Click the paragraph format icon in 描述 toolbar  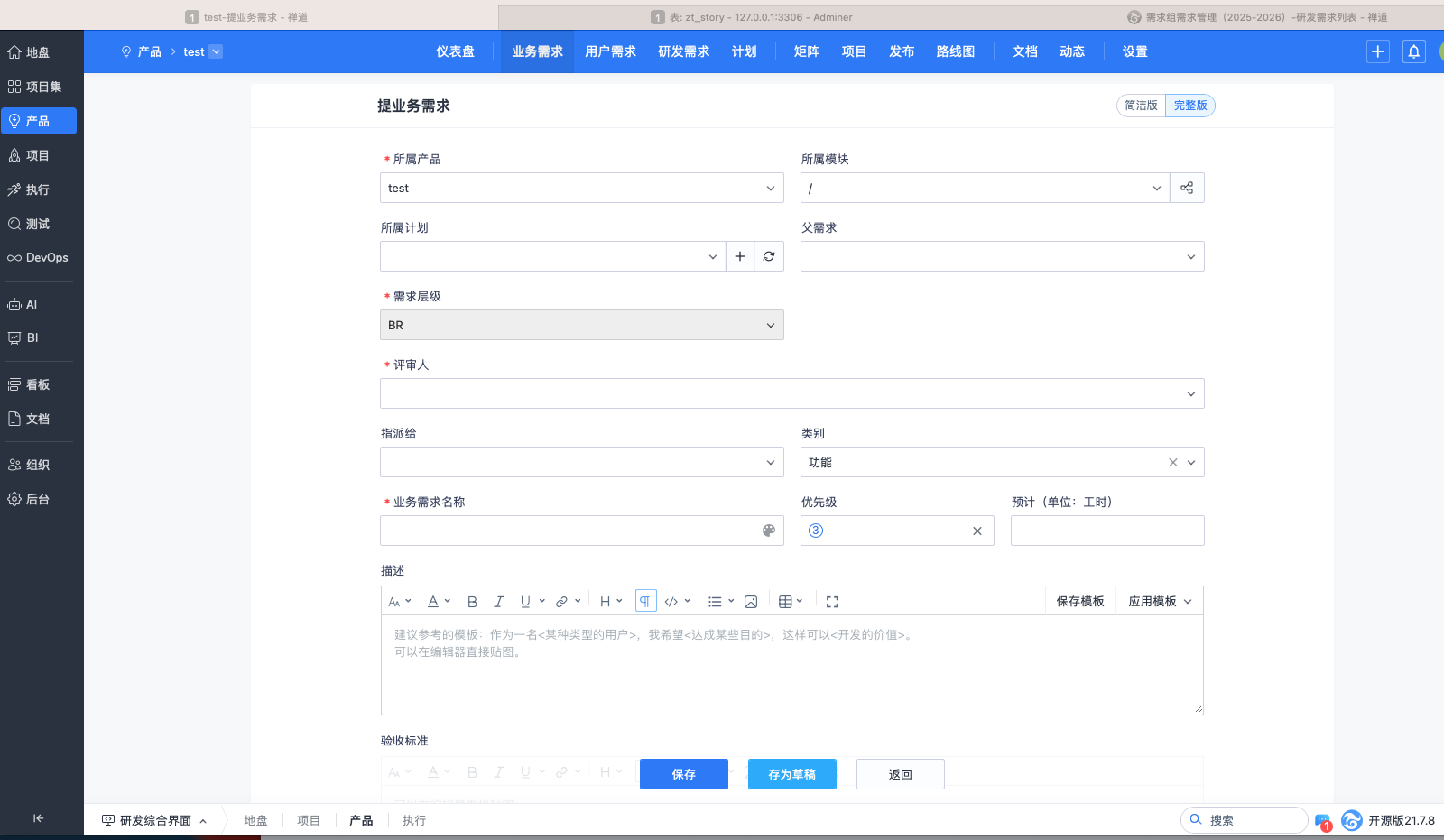645,602
